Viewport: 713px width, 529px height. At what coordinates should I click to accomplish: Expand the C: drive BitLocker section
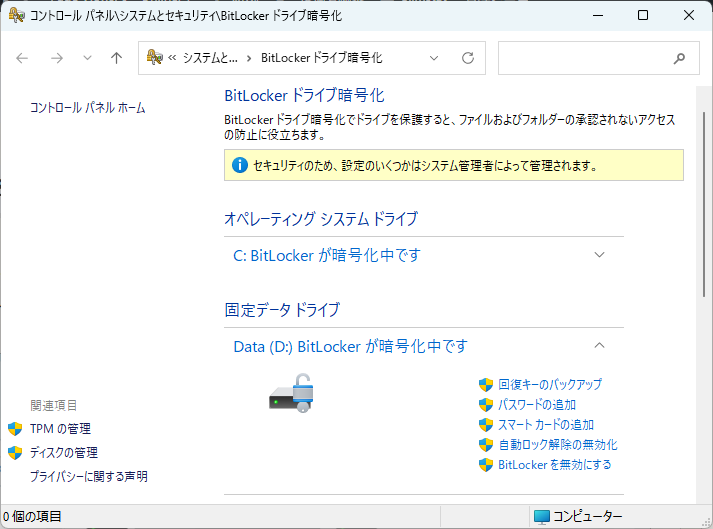tap(599, 255)
